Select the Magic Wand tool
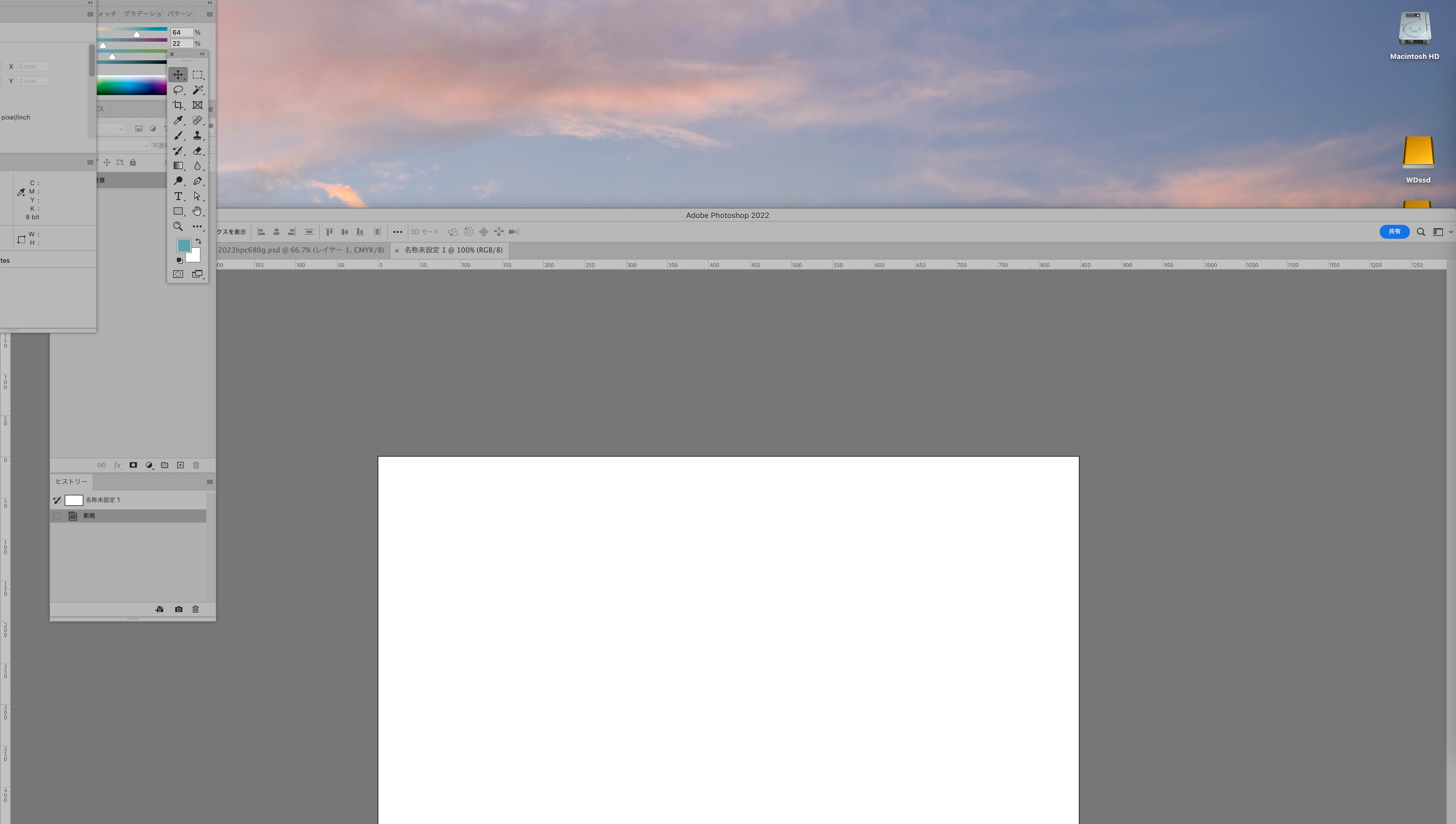This screenshot has height=824, width=1456. click(197, 90)
